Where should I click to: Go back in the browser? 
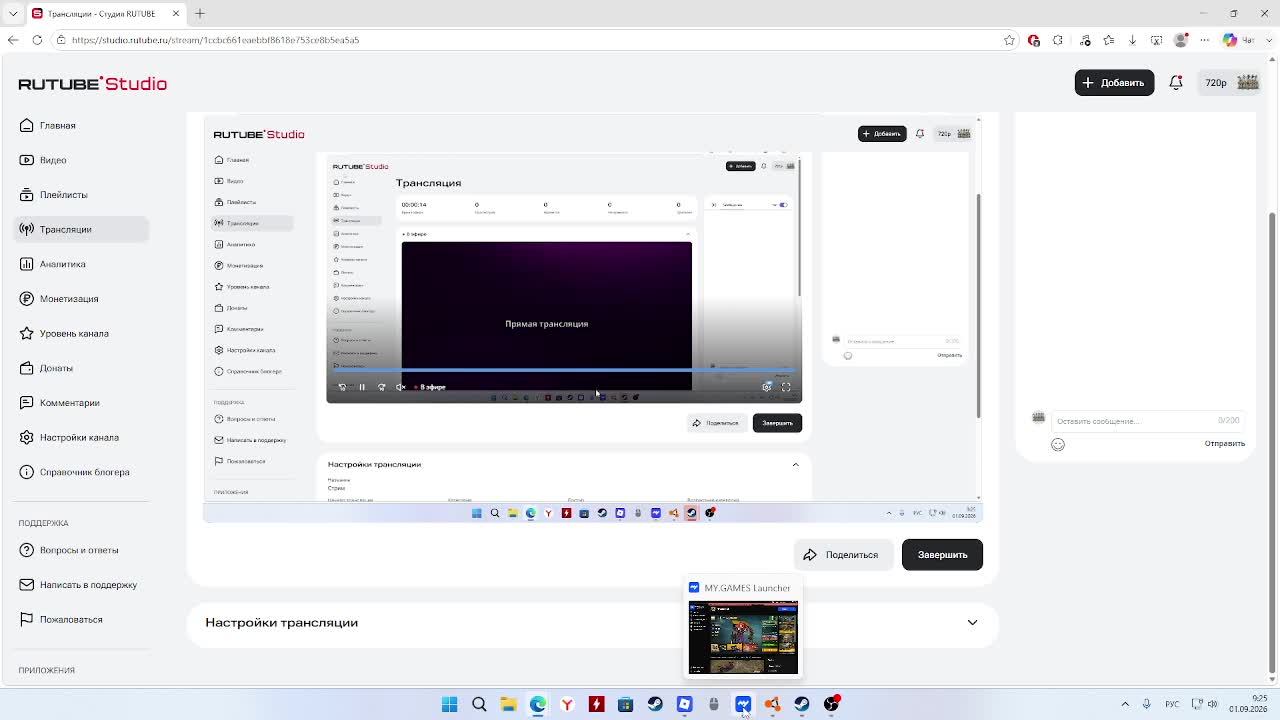13,40
